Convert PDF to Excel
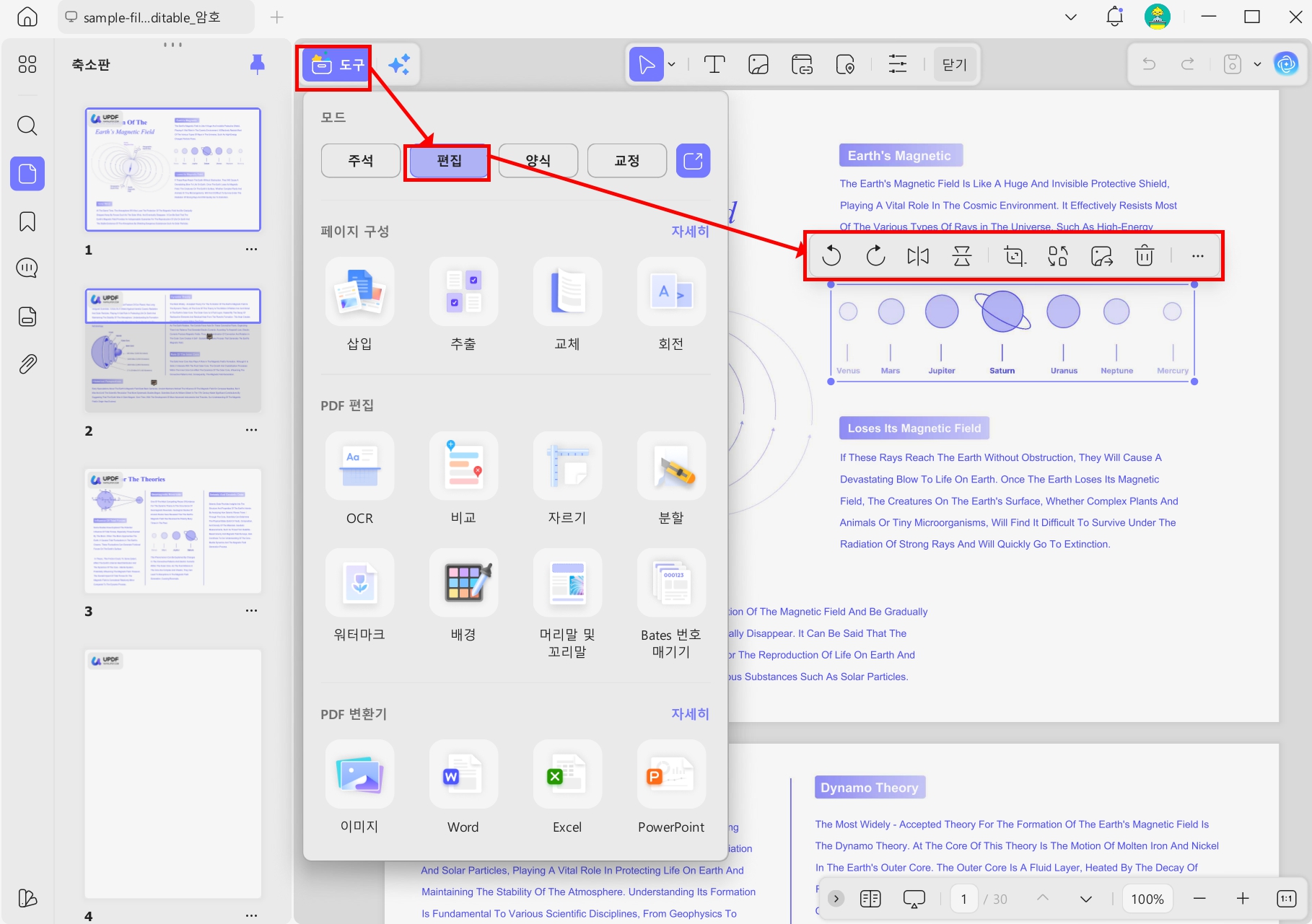Screen dimensions: 1312x924 tap(567, 774)
